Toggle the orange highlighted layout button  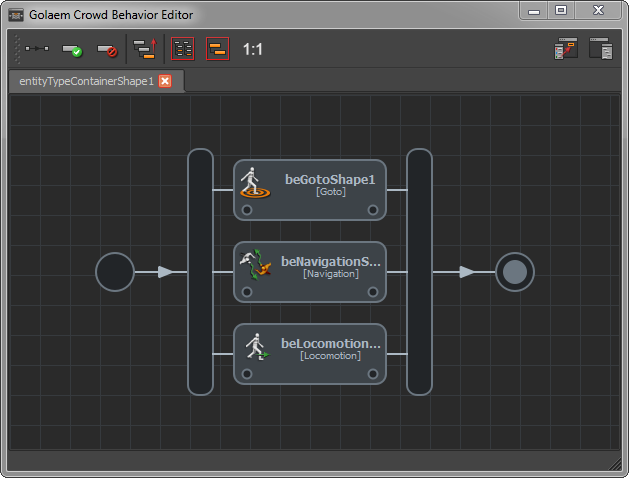coord(217,49)
